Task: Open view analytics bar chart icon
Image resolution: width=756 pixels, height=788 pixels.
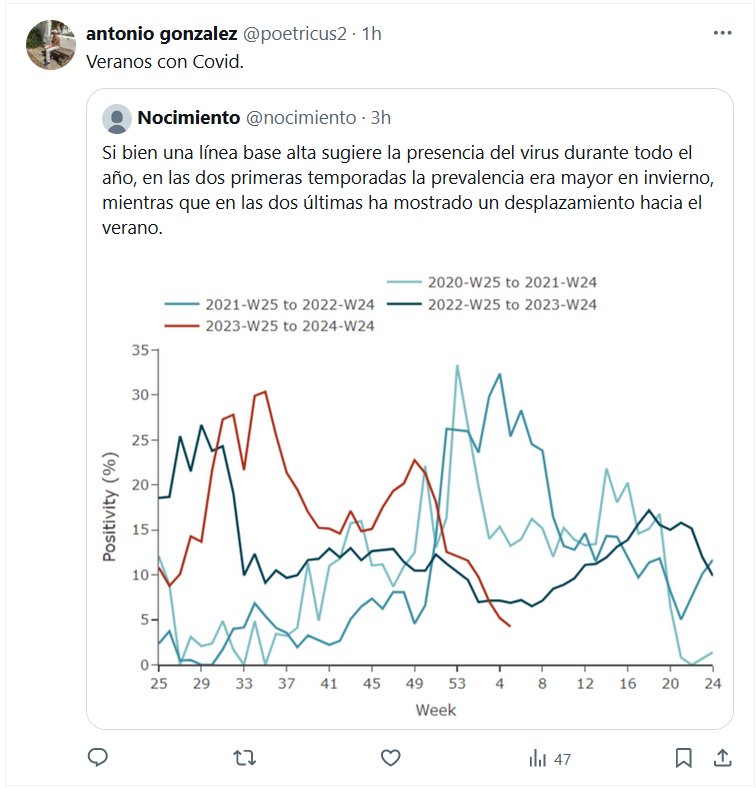Action: point(548,759)
